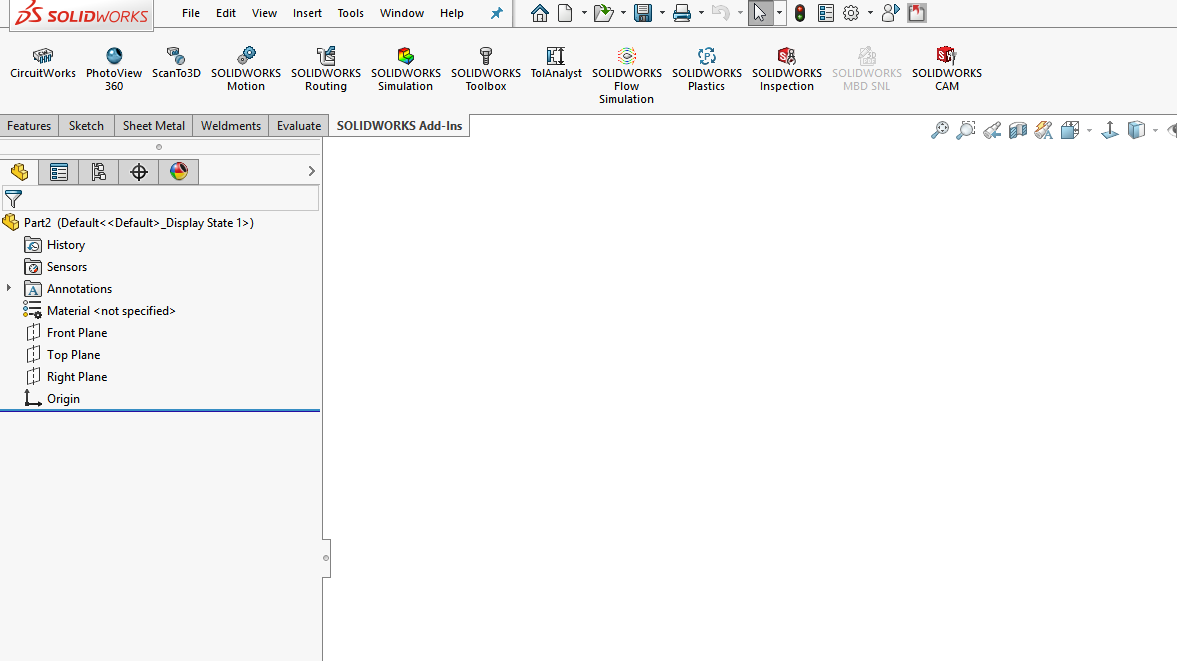The width and height of the screenshot is (1177, 661).
Task: Switch to the DimXpertManager tab
Action: (x=139, y=172)
